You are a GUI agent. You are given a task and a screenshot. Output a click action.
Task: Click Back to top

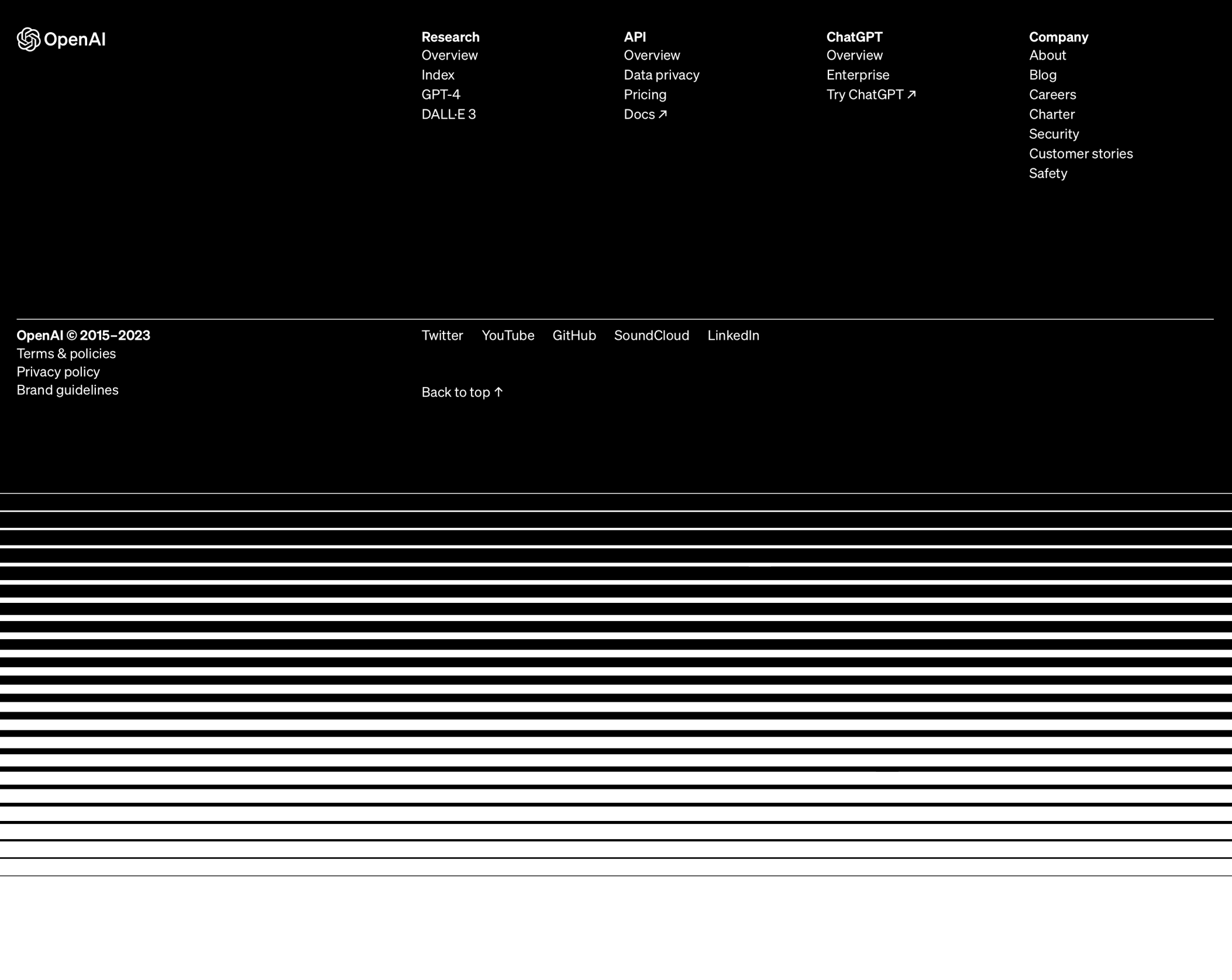point(462,392)
